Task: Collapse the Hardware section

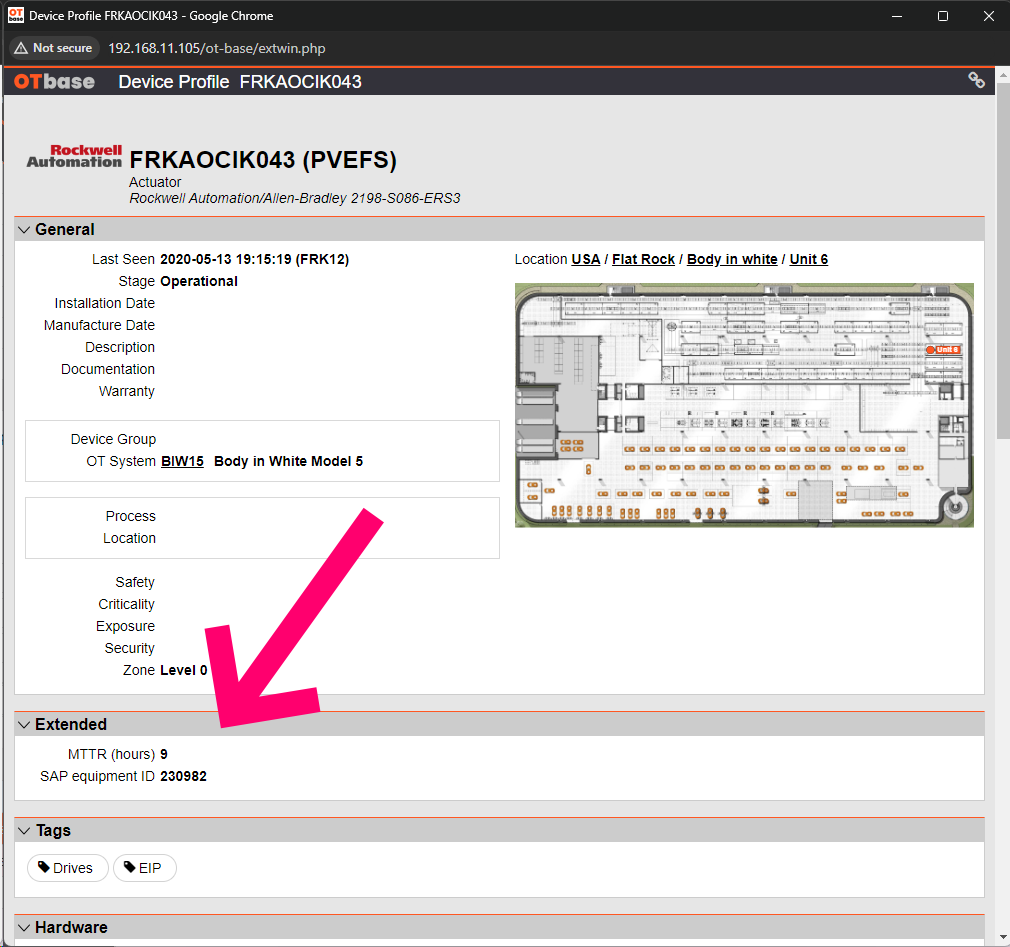Action: tap(24, 928)
